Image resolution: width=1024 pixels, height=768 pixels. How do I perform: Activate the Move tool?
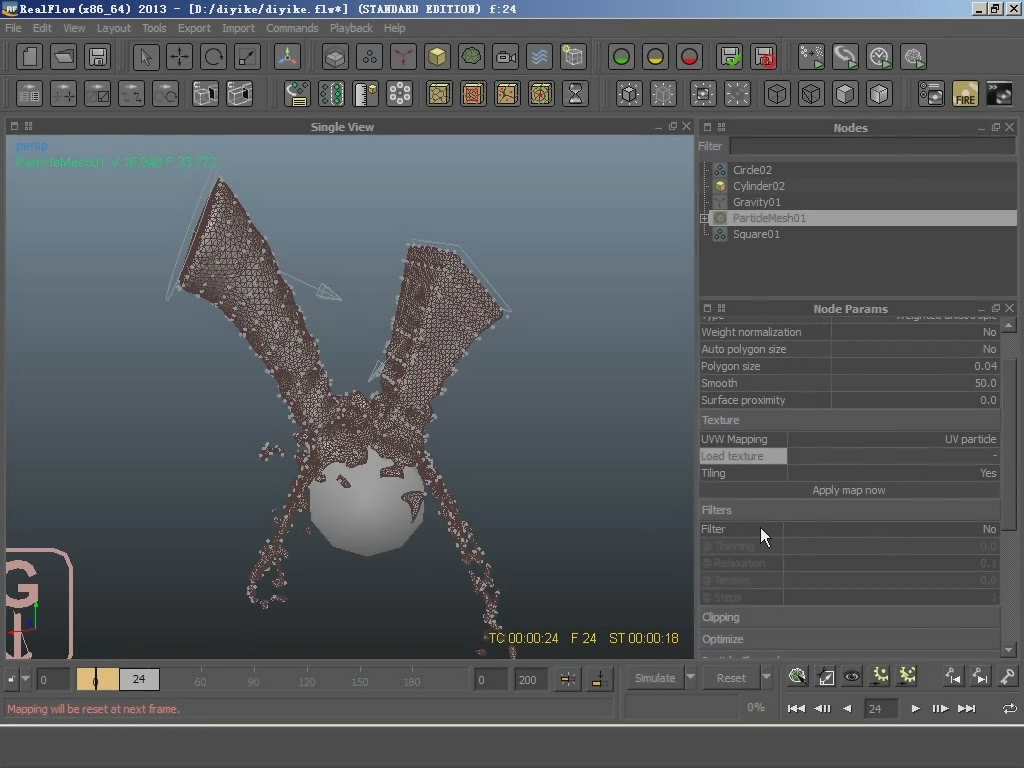[179, 57]
